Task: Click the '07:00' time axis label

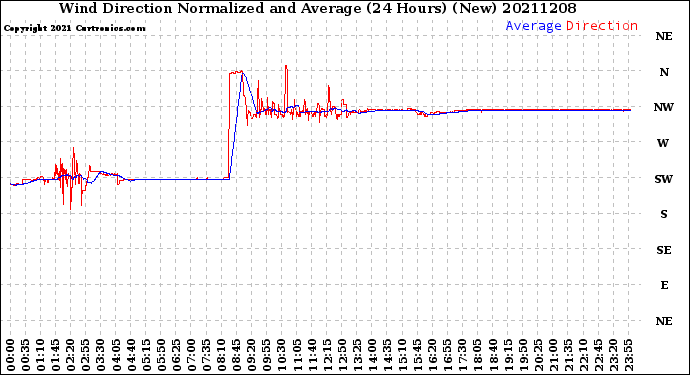Action: click(191, 355)
